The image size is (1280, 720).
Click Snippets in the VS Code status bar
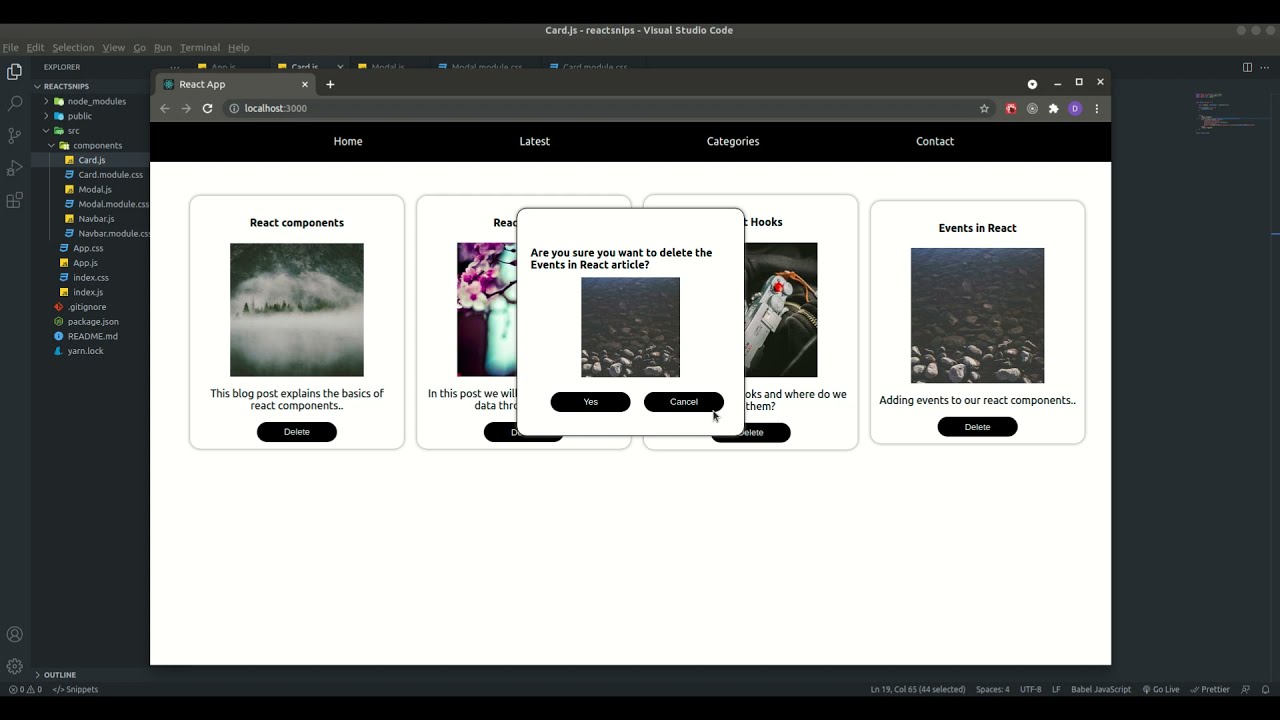75,689
